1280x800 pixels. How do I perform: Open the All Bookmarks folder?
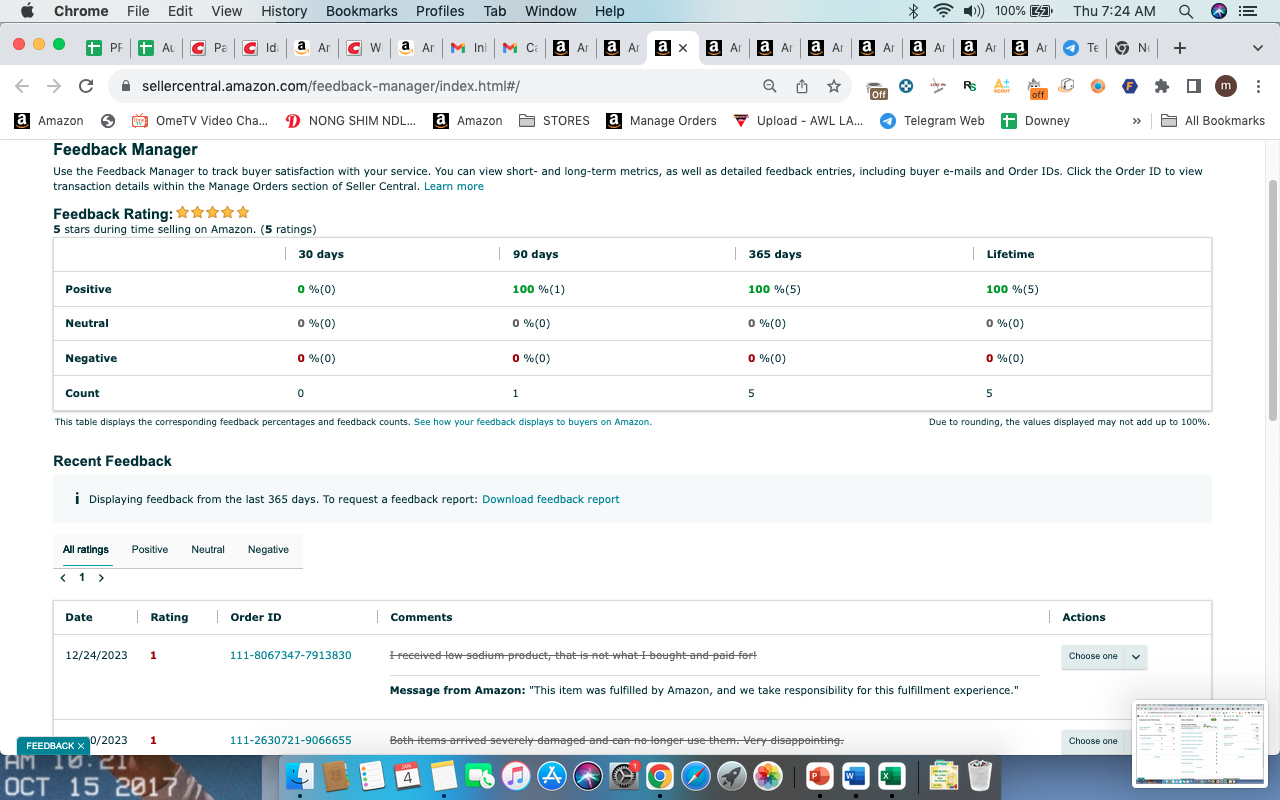(x=1213, y=120)
